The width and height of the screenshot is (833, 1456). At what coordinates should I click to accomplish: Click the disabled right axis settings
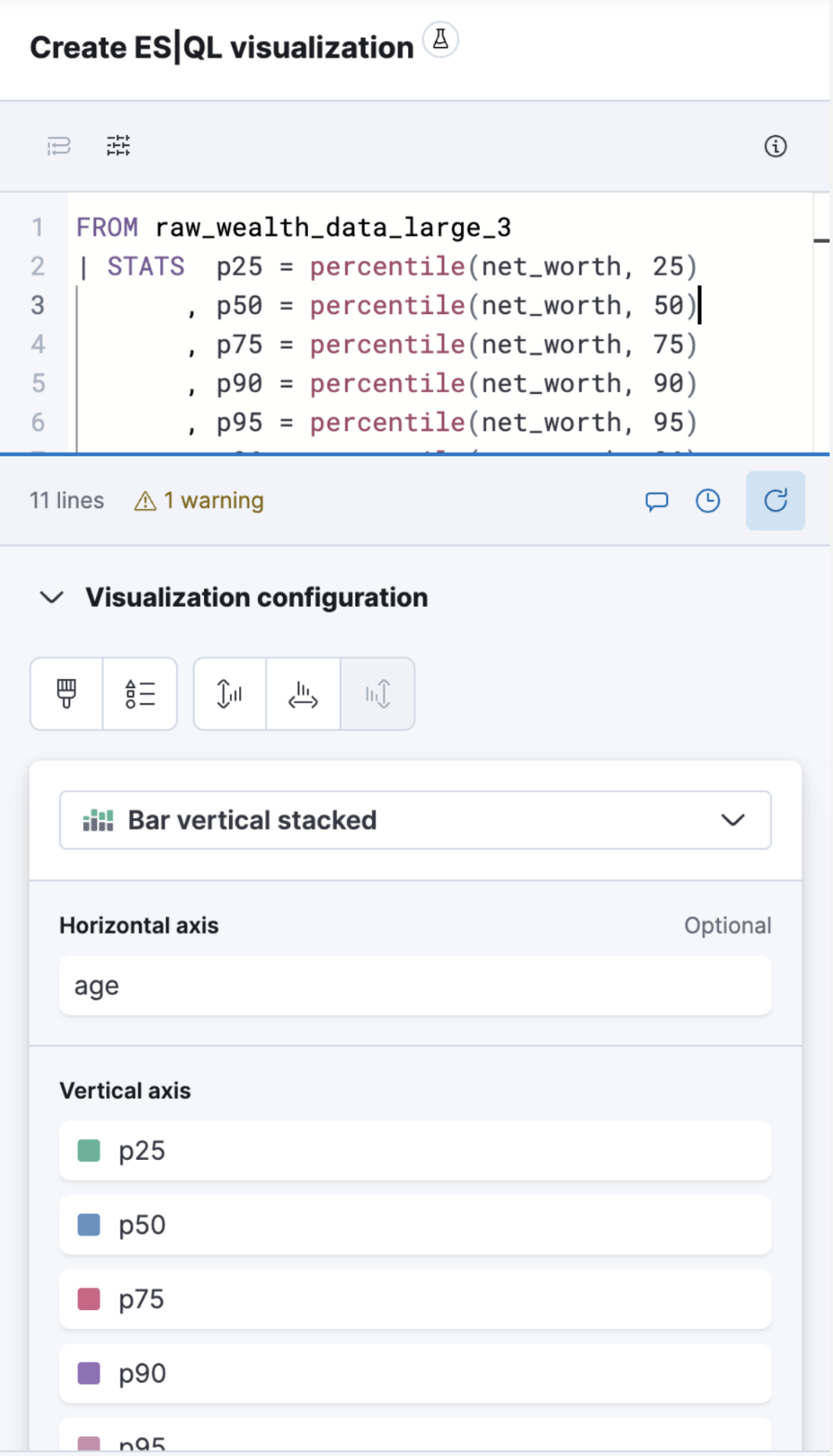coord(377,694)
